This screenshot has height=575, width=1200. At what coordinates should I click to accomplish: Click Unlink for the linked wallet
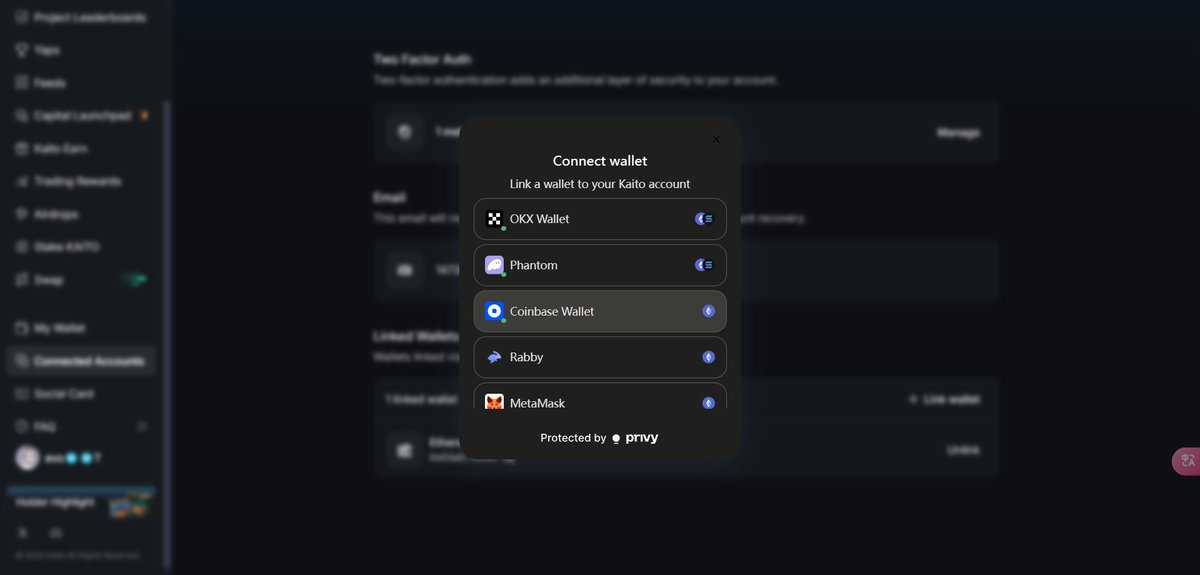pyautogui.click(x=964, y=450)
